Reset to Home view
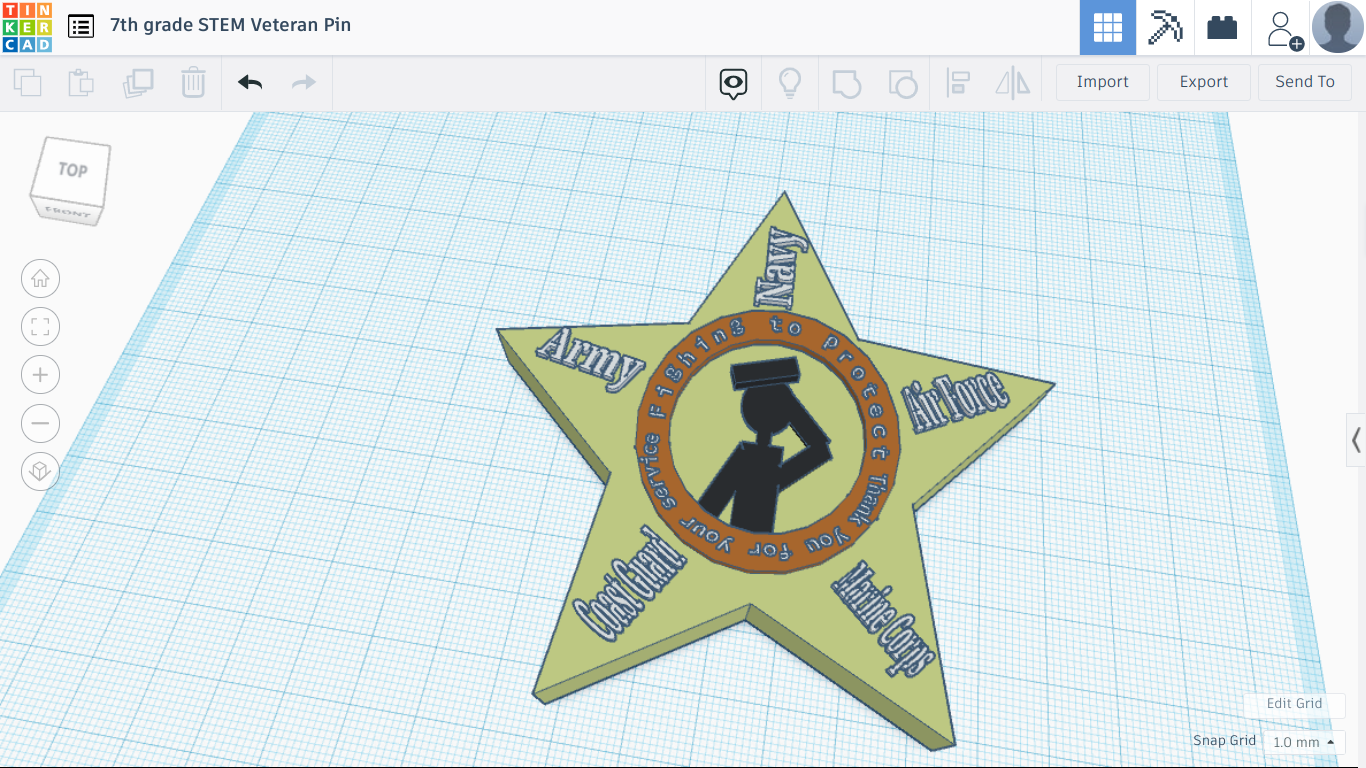This screenshot has height=768, width=1366. coord(40,279)
